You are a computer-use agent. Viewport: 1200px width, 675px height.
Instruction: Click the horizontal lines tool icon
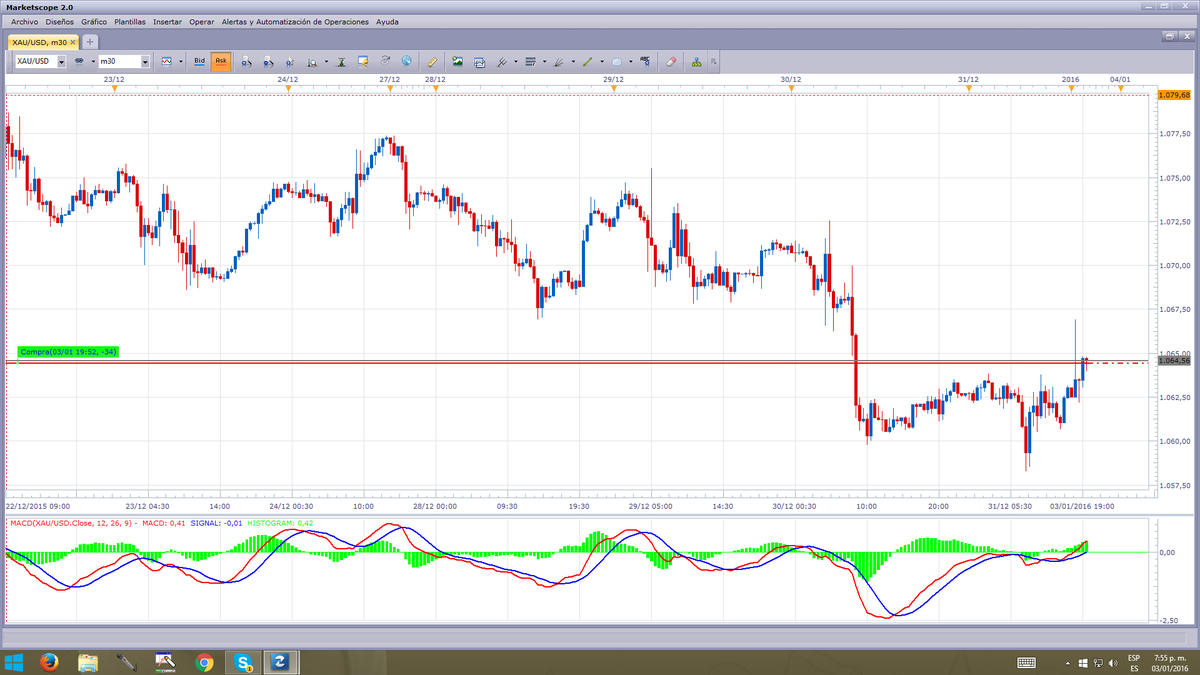coord(530,61)
